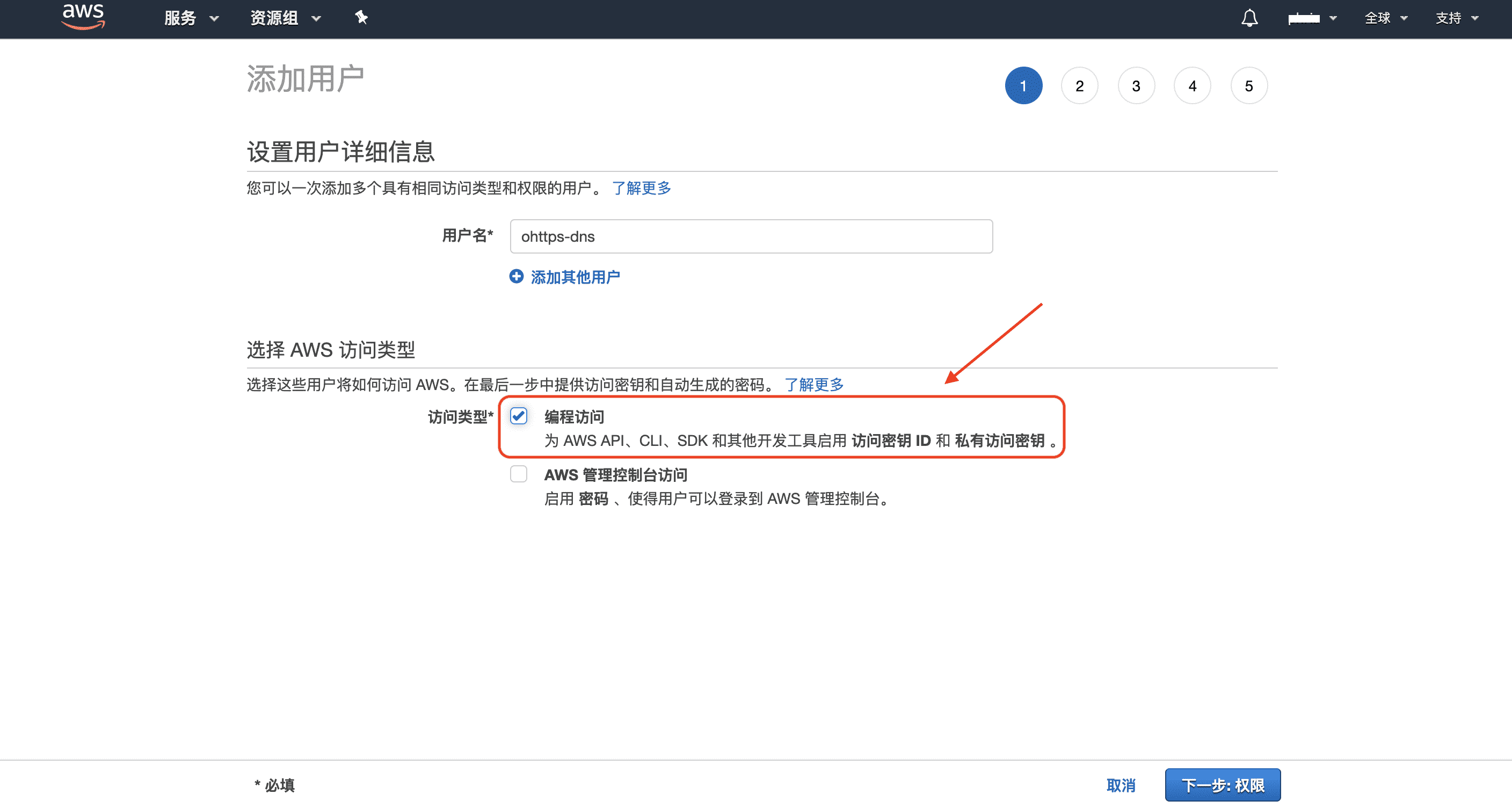Click the plus icon beside 添加其他用户
Screen dimensions: 1512x808
coord(516,276)
